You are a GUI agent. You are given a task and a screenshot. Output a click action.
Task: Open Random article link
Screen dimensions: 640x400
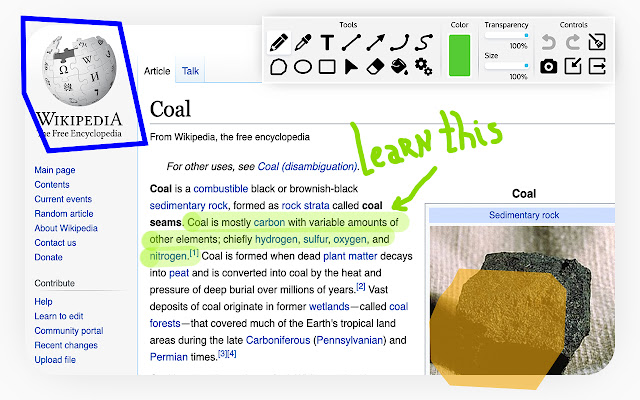[x=64, y=213]
